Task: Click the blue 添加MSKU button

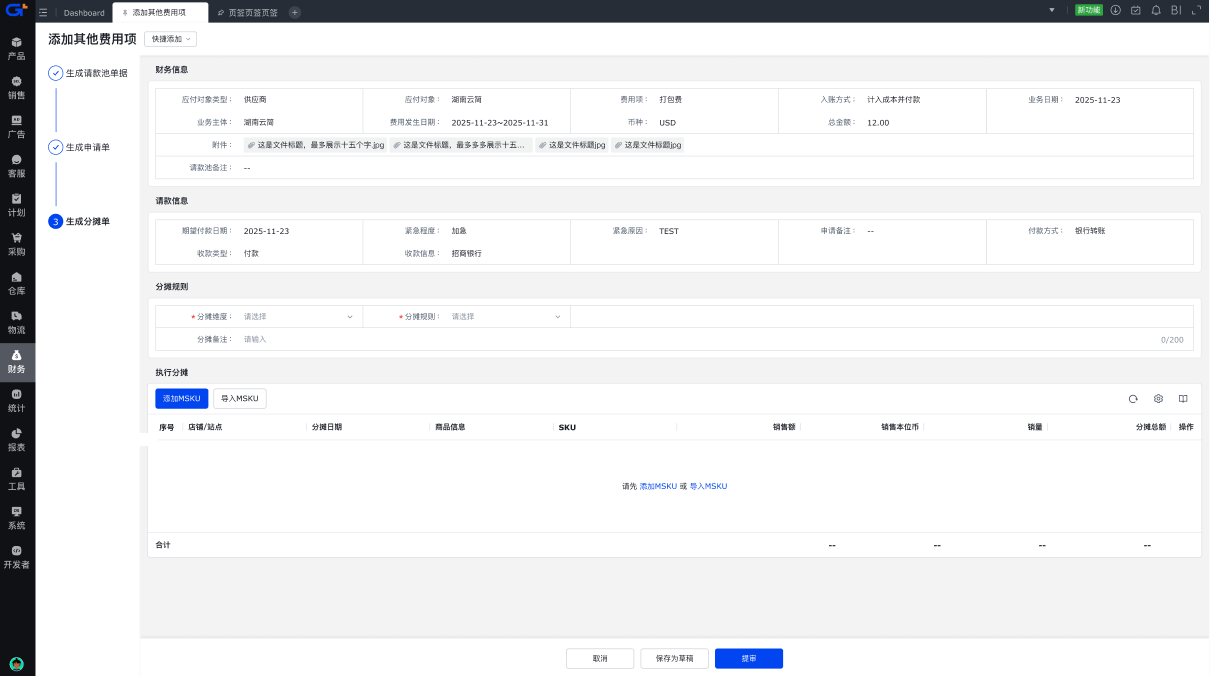Action: pos(181,398)
